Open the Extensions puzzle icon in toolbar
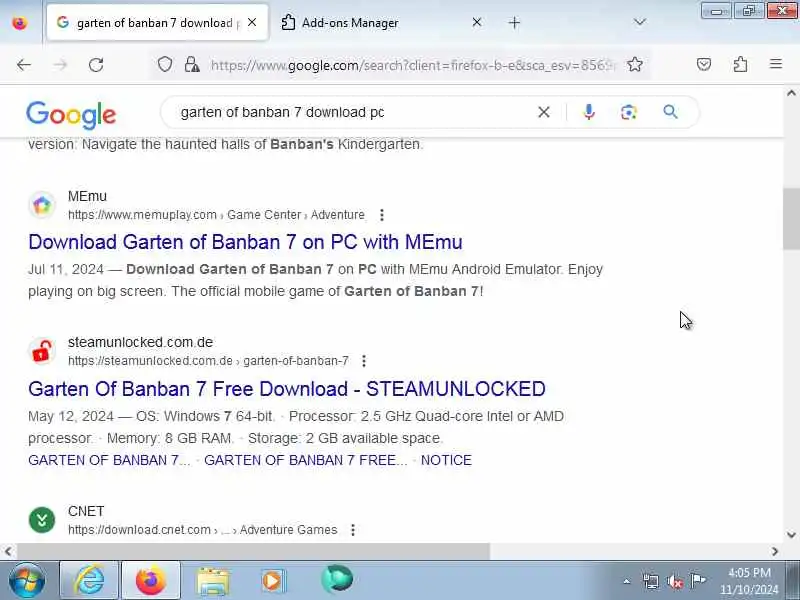The height and width of the screenshot is (600, 800). click(x=740, y=64)
